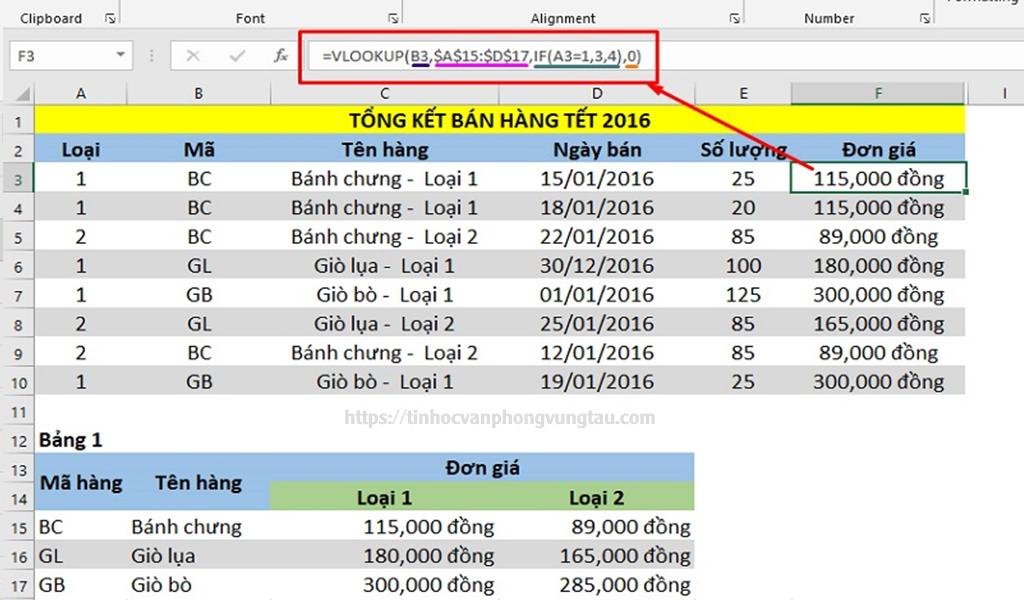This screenshot has height=600, width=1024.
Task: Expand the Name Box dropdown arrow
Action: 120,55
